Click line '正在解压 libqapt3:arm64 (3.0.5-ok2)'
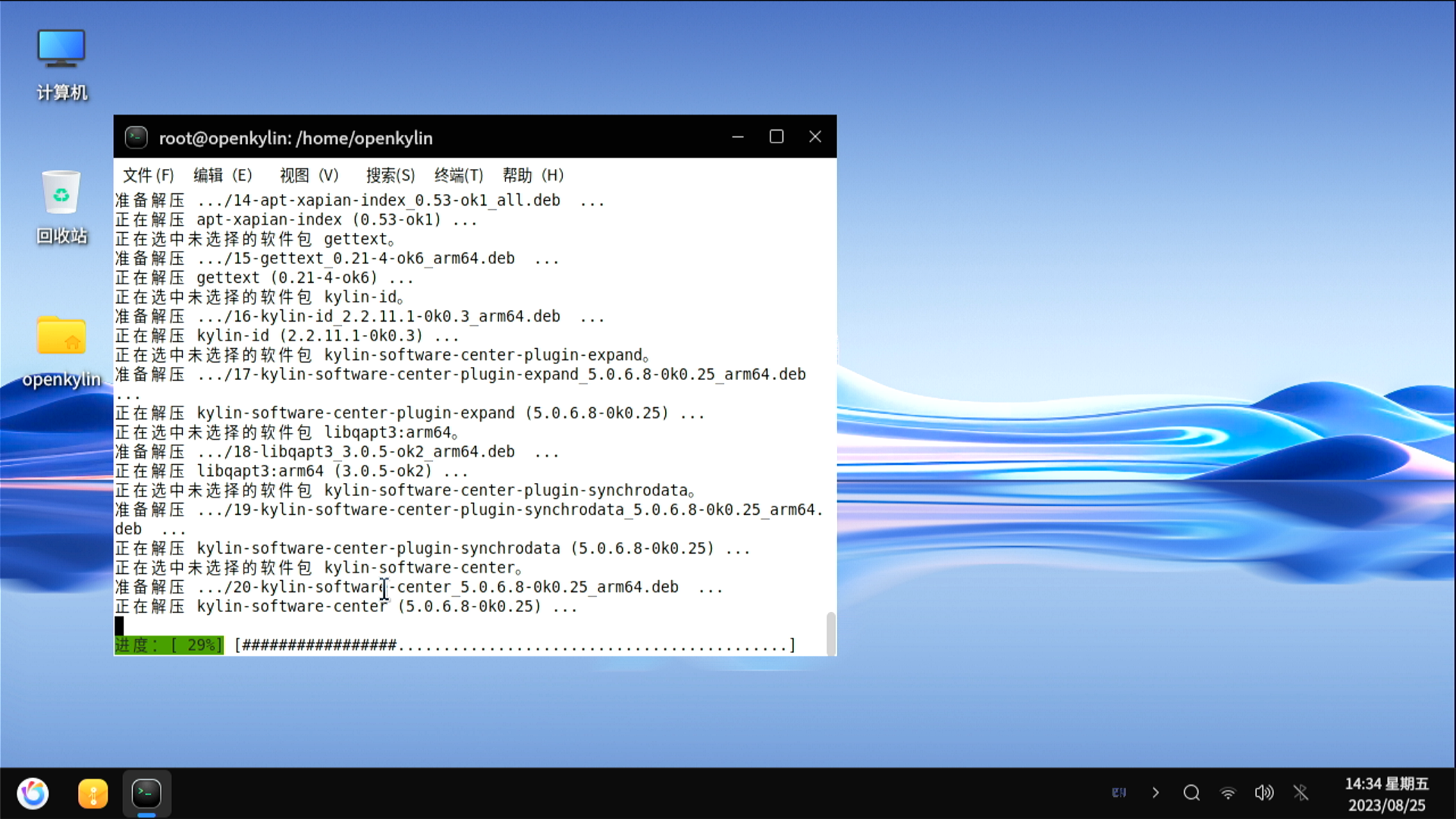The width and height of the screenshot is (1456, 819). pos(291,471)
